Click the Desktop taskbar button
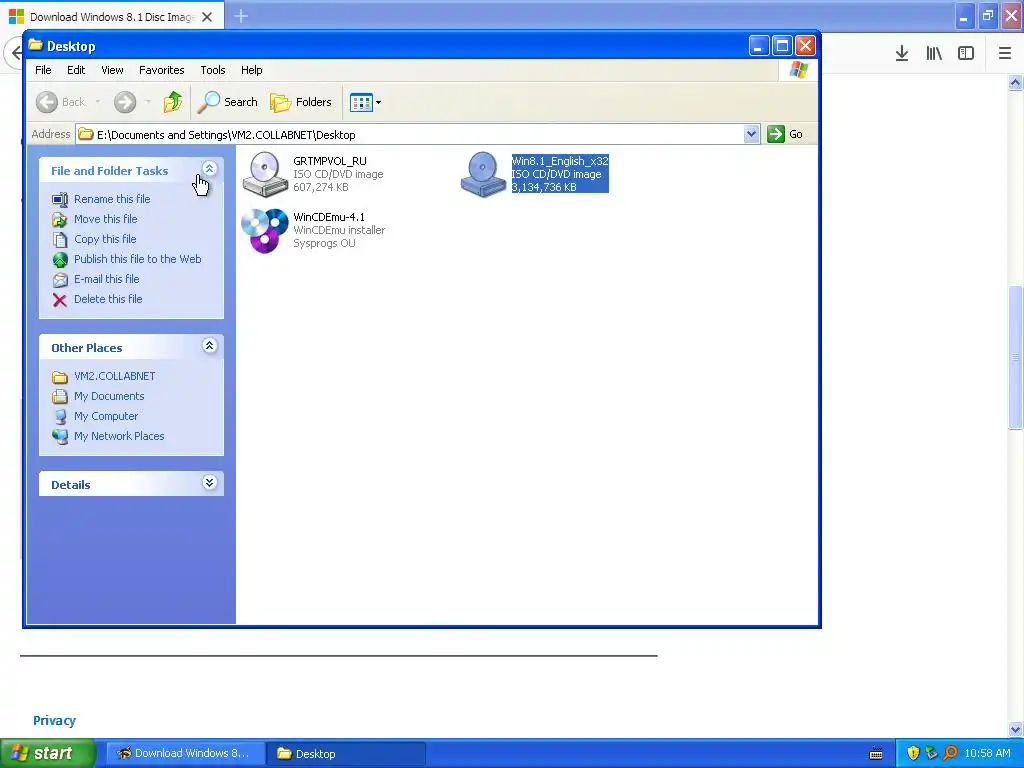1024x768 pixels. (346, 753)
